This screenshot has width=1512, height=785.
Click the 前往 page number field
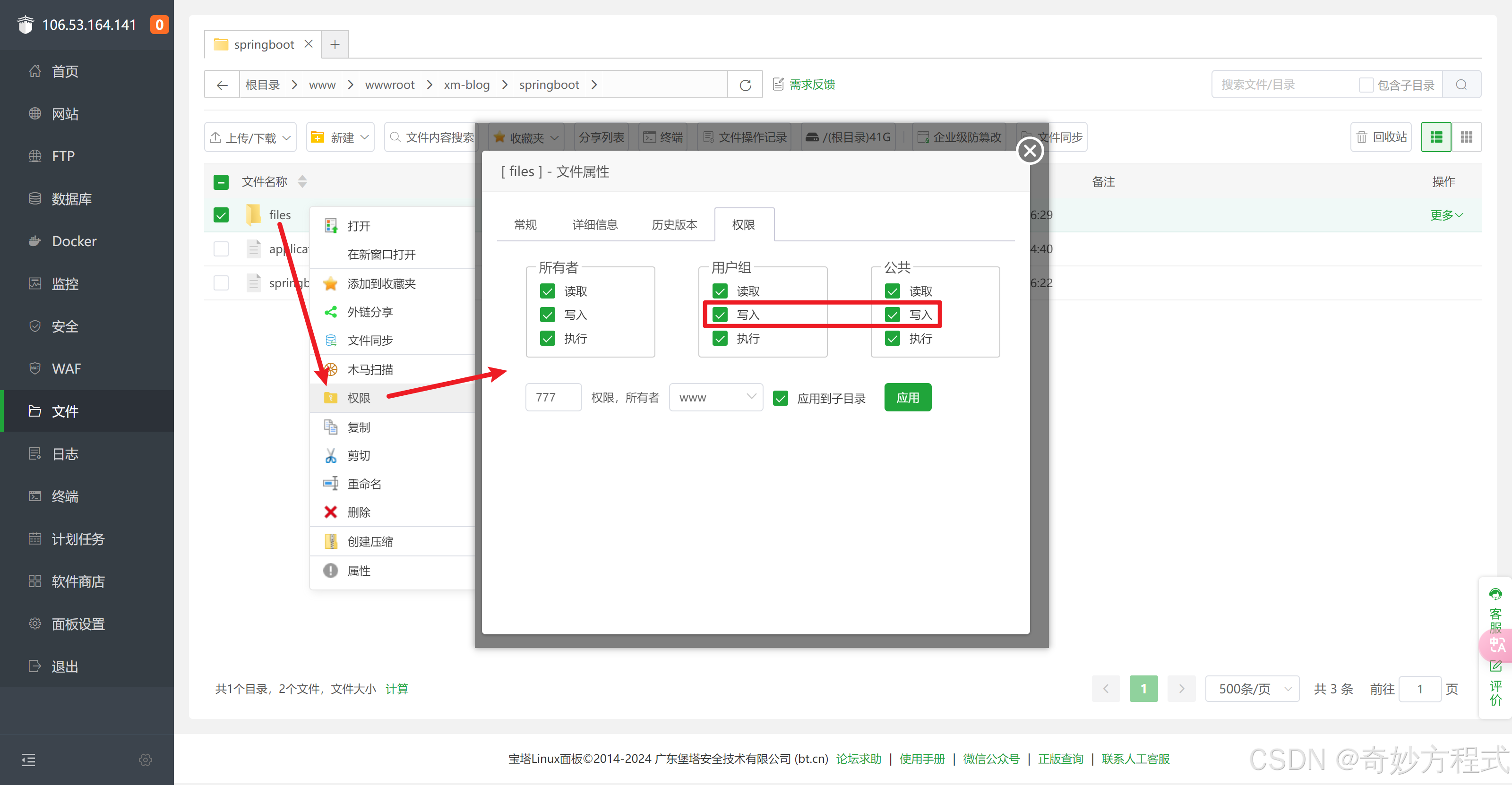pos(1420,688)
